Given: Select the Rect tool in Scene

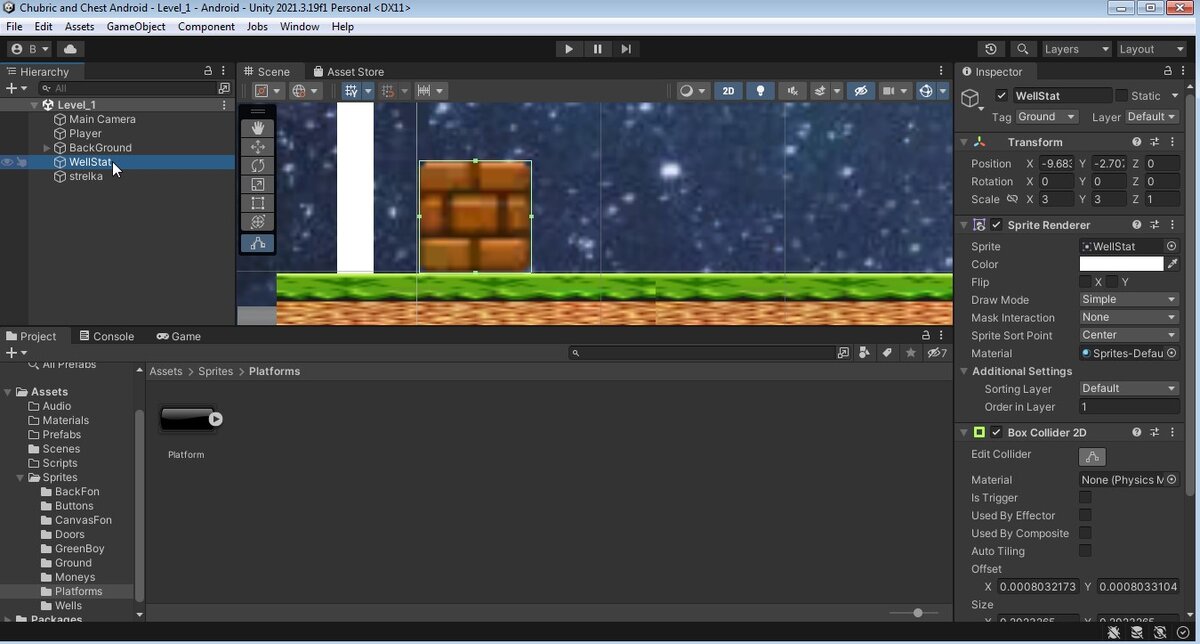Looking at the screenshot, I should tap(257, 204).
